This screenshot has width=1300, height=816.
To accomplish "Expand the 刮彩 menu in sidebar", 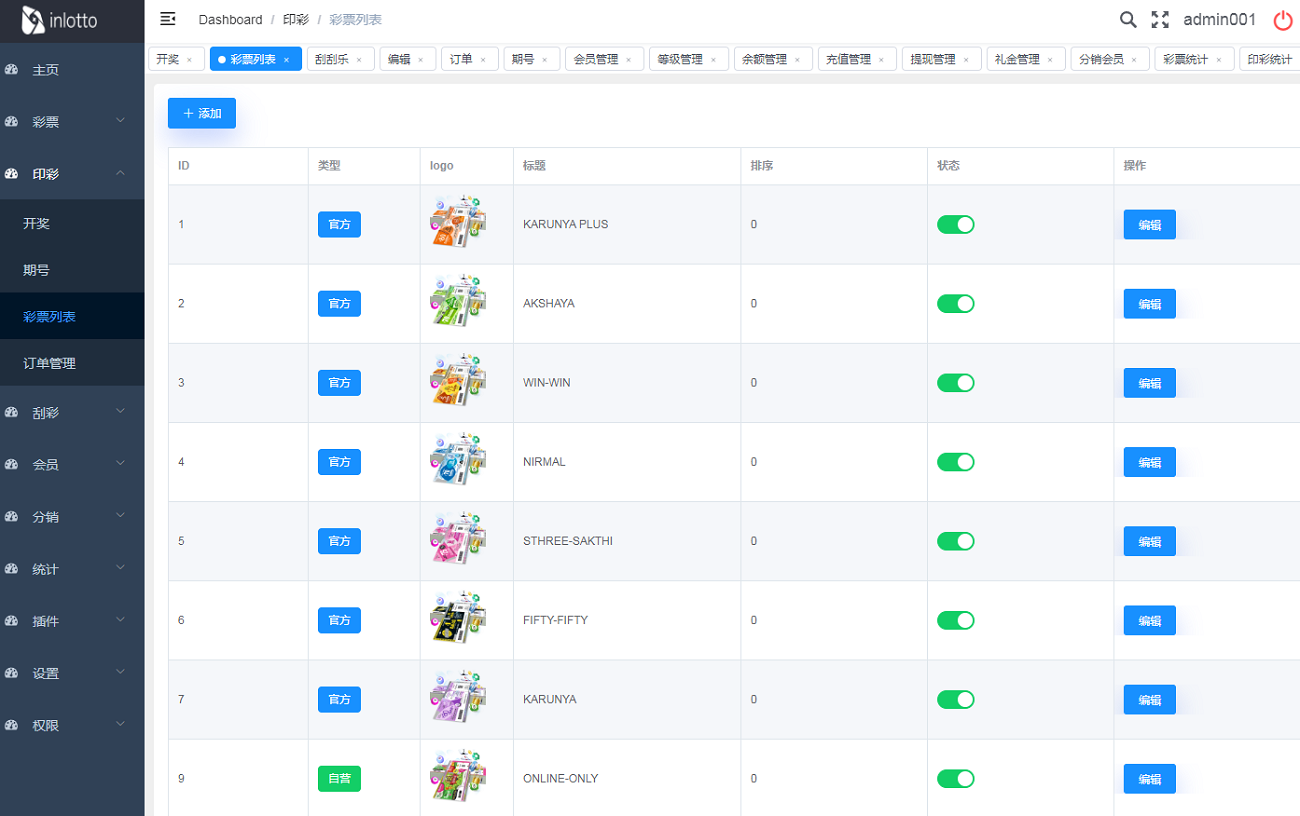I will tap(120, 411).
